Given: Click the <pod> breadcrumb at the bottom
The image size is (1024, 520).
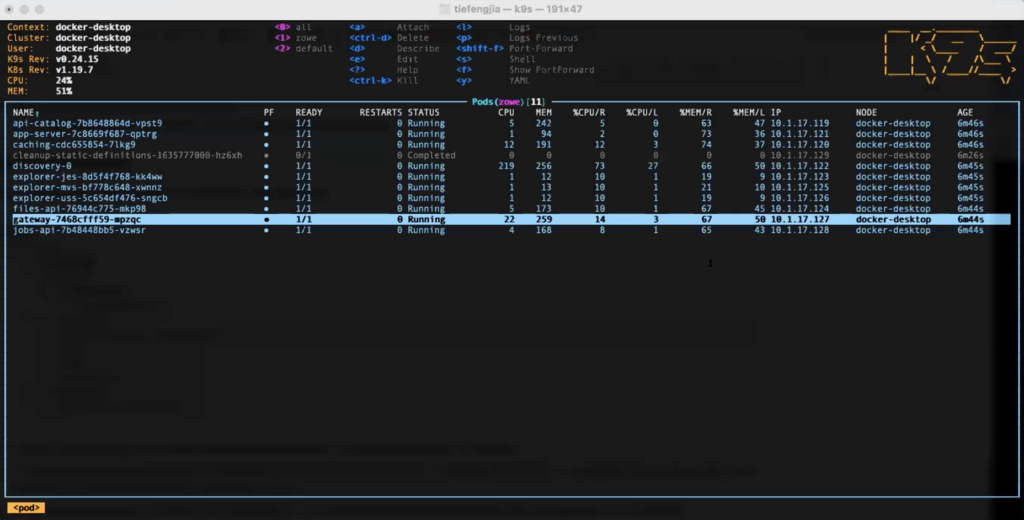Looking at the screenshot, I should pos(26,508).
